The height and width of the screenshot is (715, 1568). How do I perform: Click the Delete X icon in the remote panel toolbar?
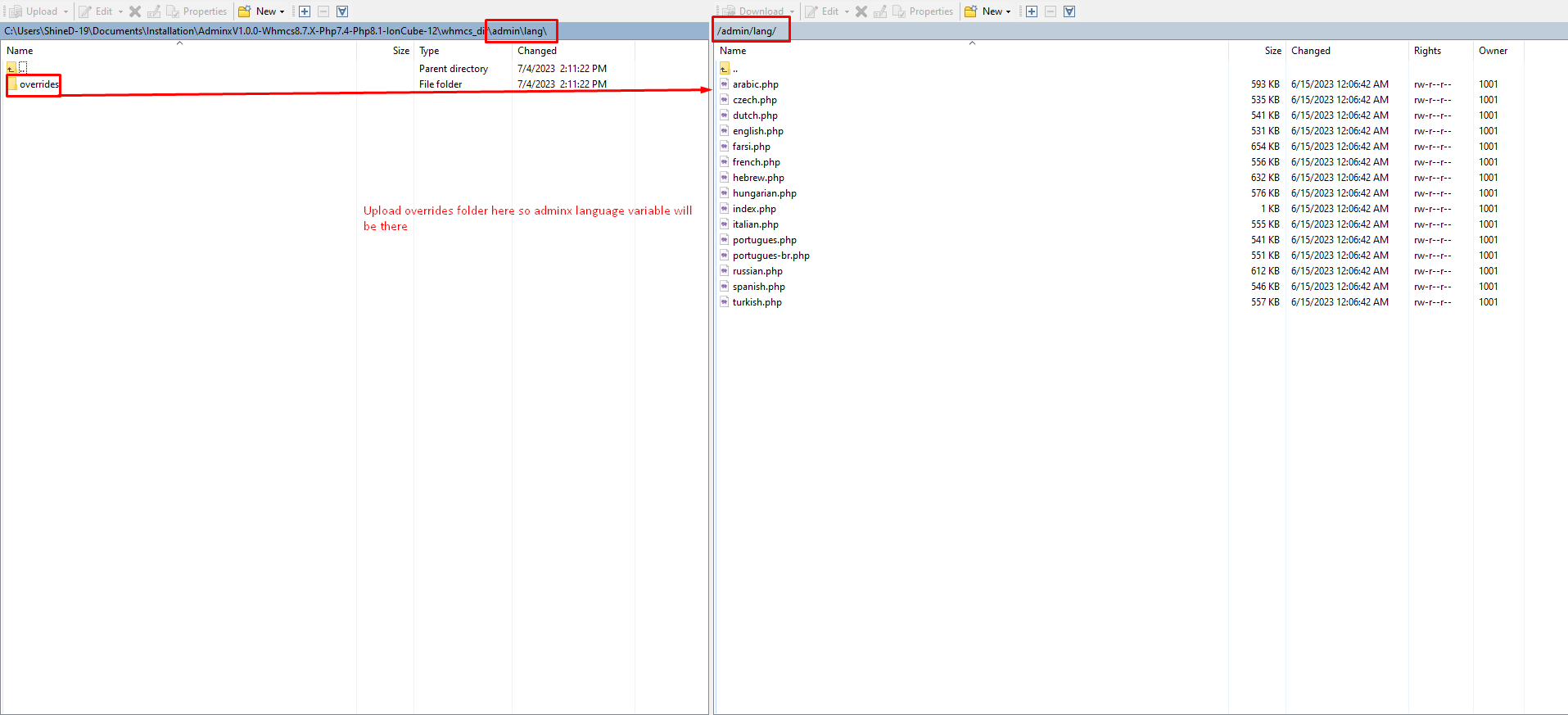861,11
